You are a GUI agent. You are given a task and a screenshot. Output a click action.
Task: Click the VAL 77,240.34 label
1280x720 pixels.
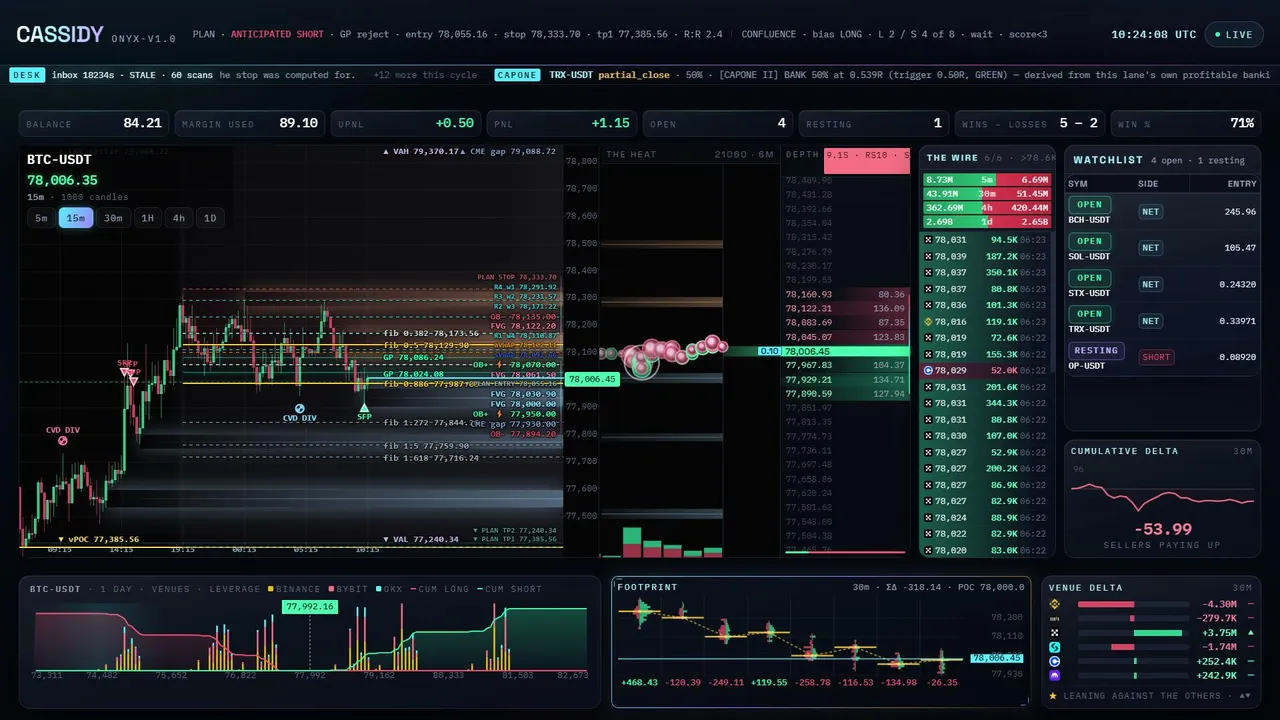(x=421, y=539)
